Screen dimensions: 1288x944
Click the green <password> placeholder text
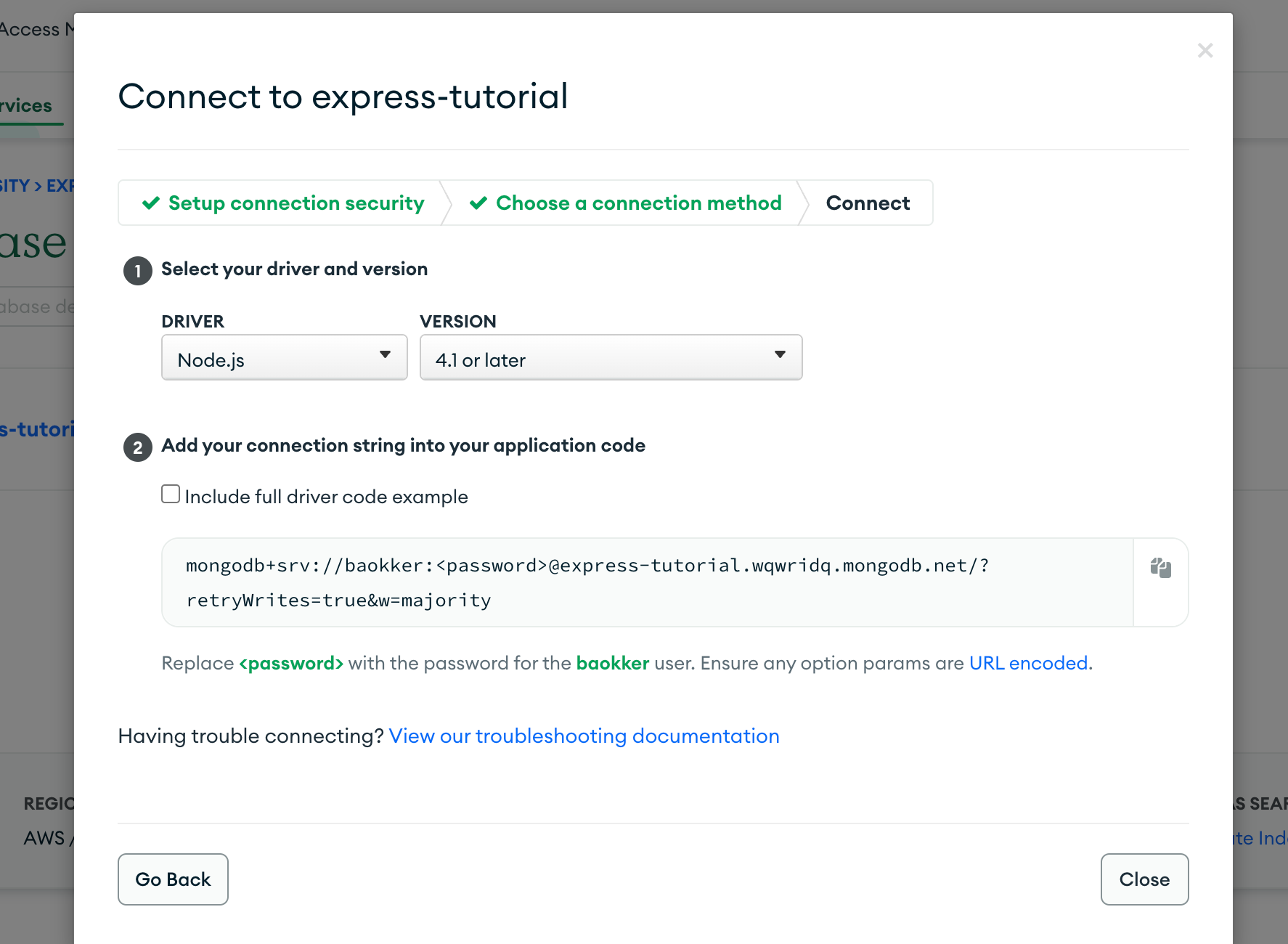(x=291, y=663)
